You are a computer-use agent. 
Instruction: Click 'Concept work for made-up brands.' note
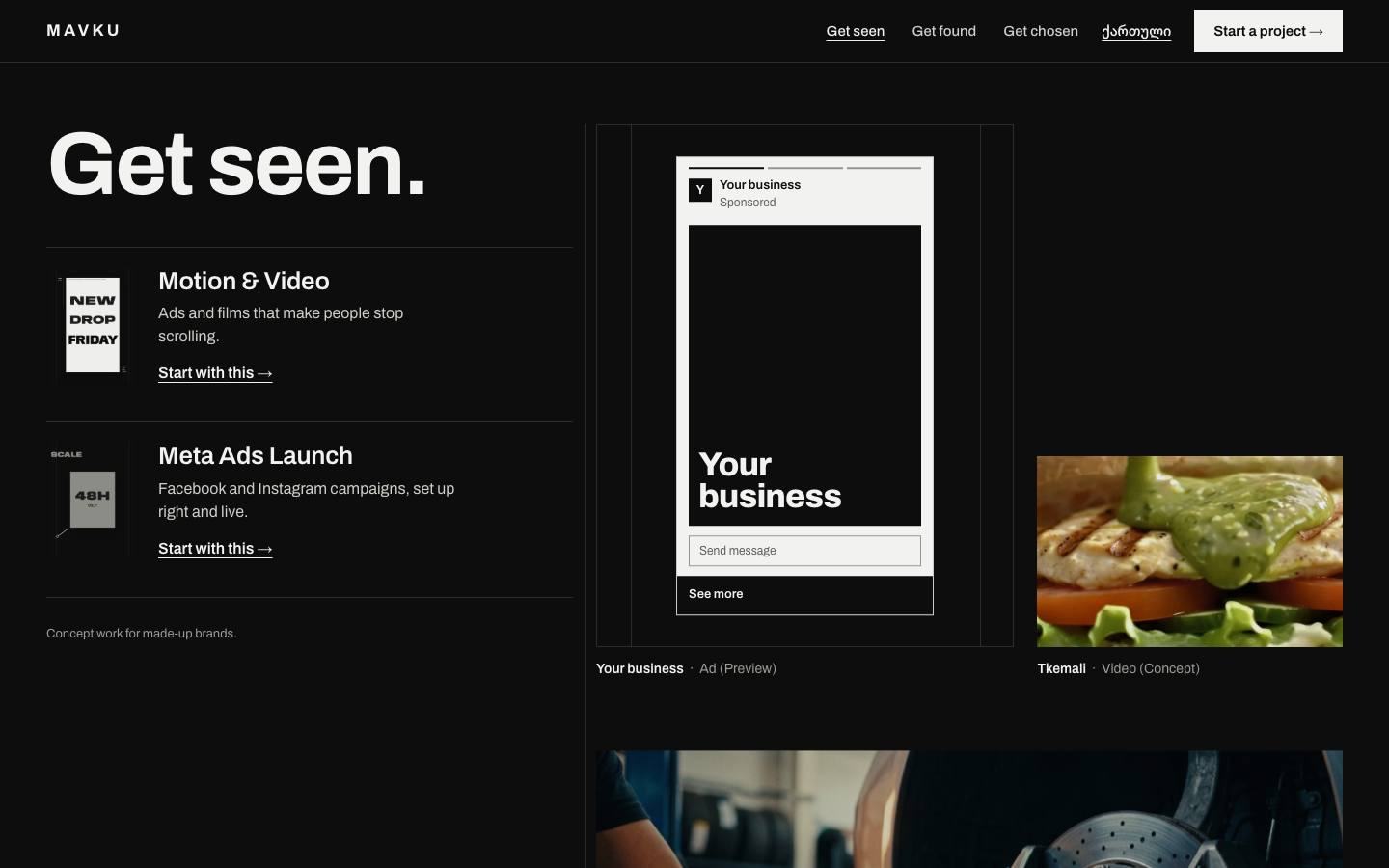[x=142, y=634]
